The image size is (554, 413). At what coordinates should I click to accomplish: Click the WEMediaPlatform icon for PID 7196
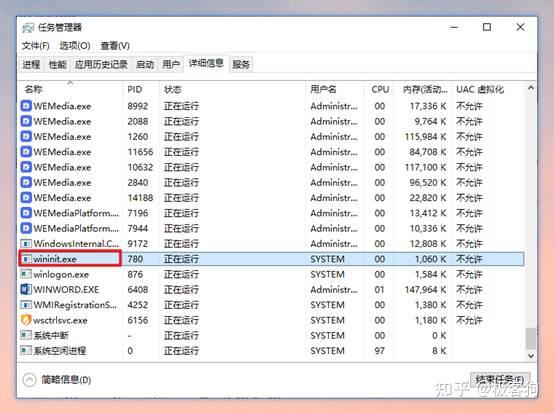tap(26, 213)
